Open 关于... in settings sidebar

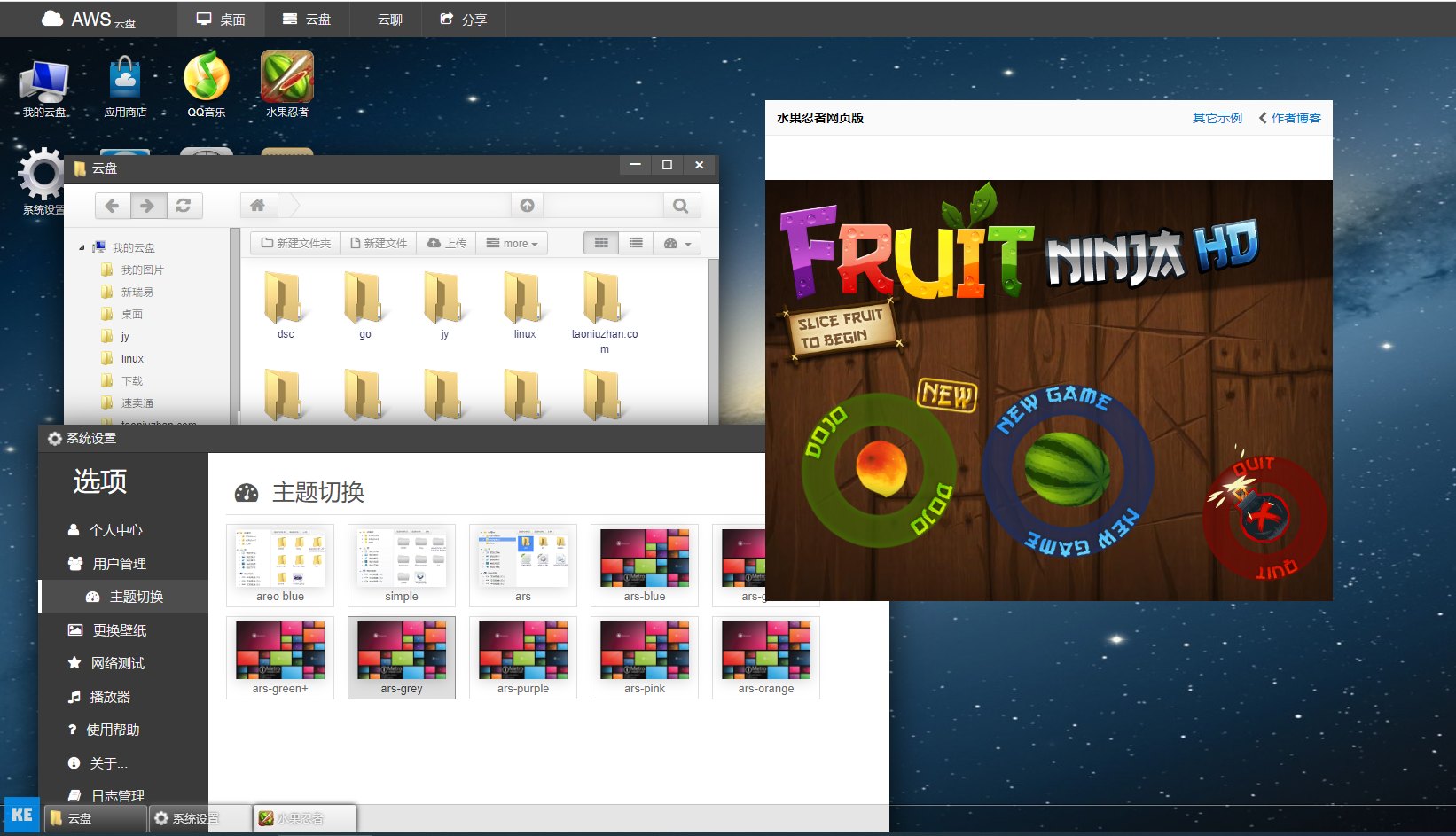(123, 763)
